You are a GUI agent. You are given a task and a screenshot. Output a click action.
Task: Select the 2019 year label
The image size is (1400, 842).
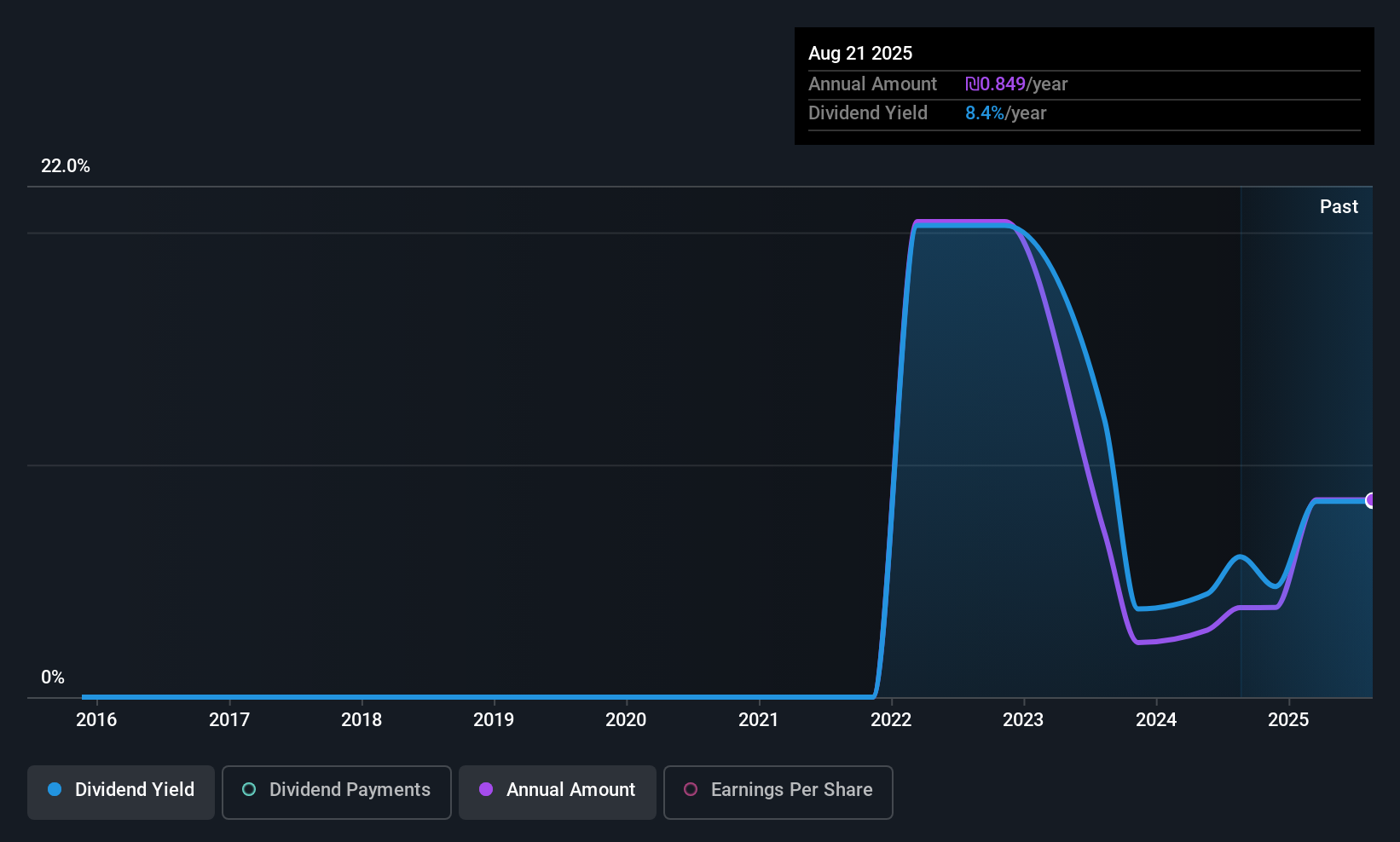494,720
